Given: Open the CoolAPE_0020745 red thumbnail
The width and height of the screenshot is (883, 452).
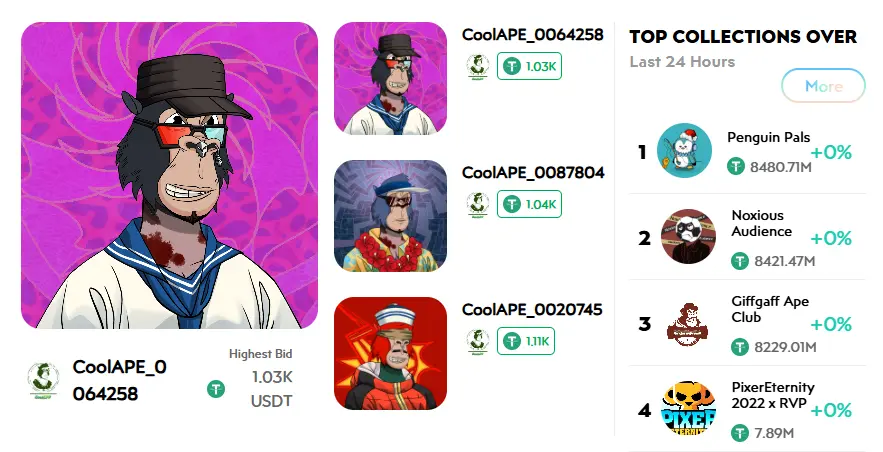Looking at the screenshot, I should coord(390,353).
